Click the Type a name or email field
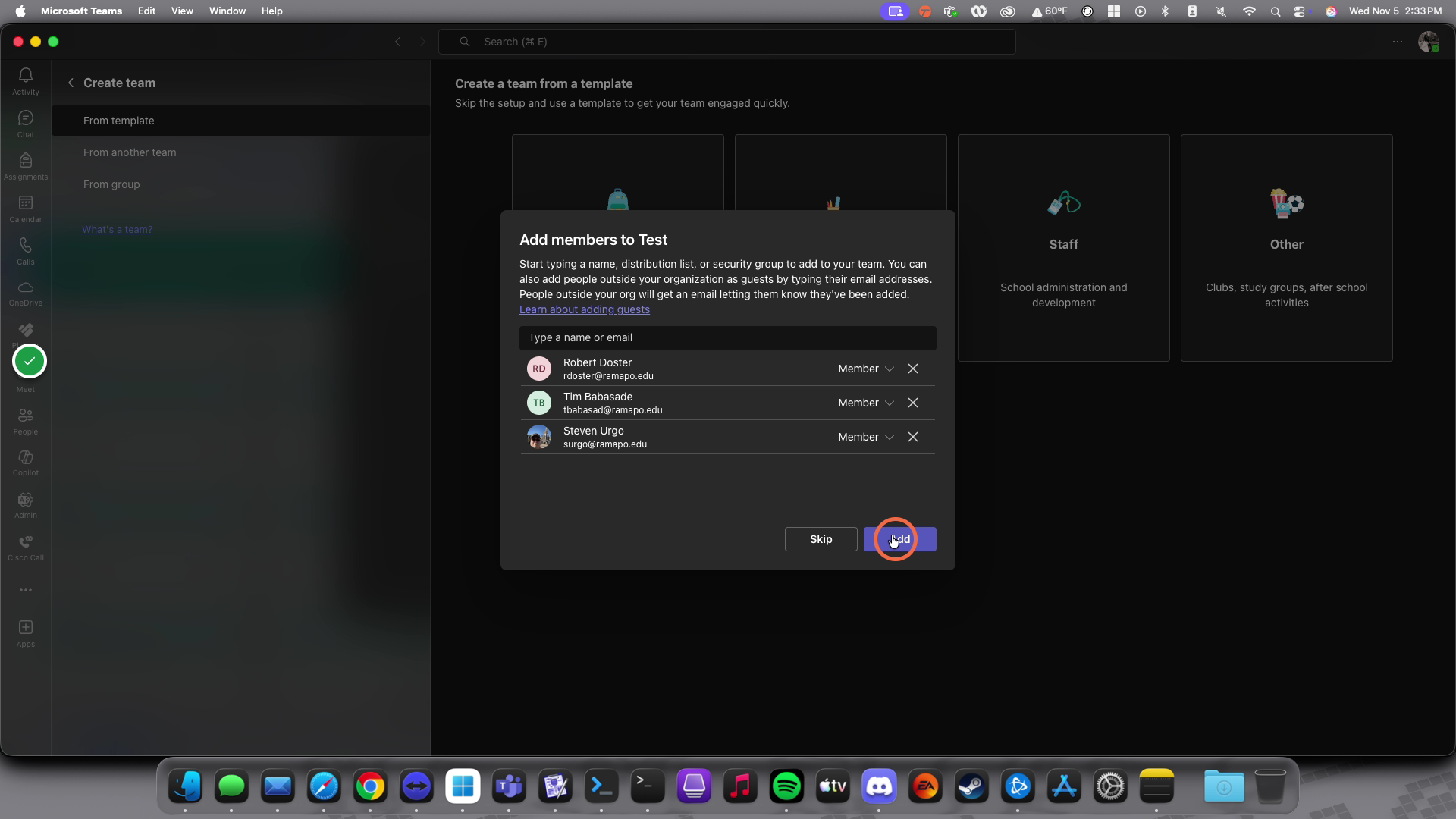Image resolution: width=1456 pixels, height=819 pixels. [x=728, y=337]
